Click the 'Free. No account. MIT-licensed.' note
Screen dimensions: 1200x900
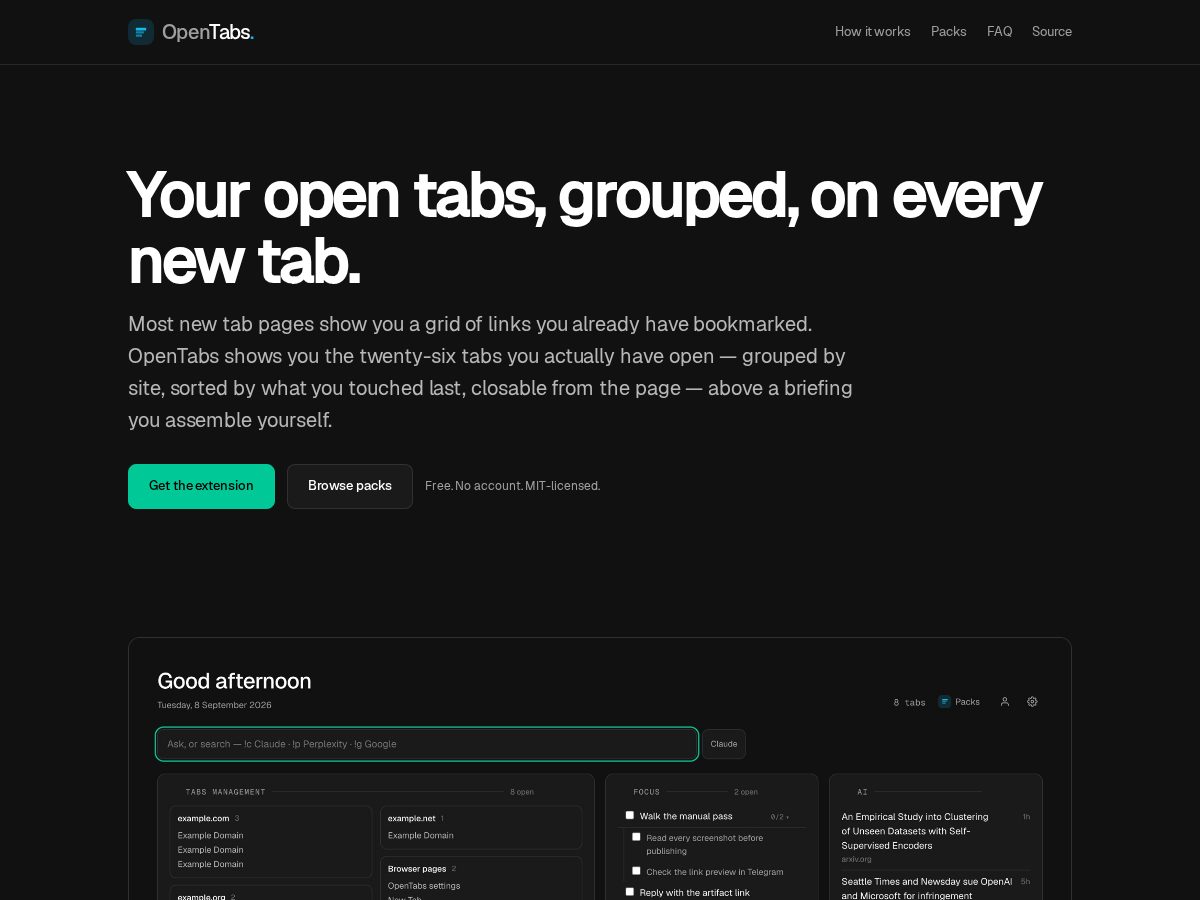[513, 486]
